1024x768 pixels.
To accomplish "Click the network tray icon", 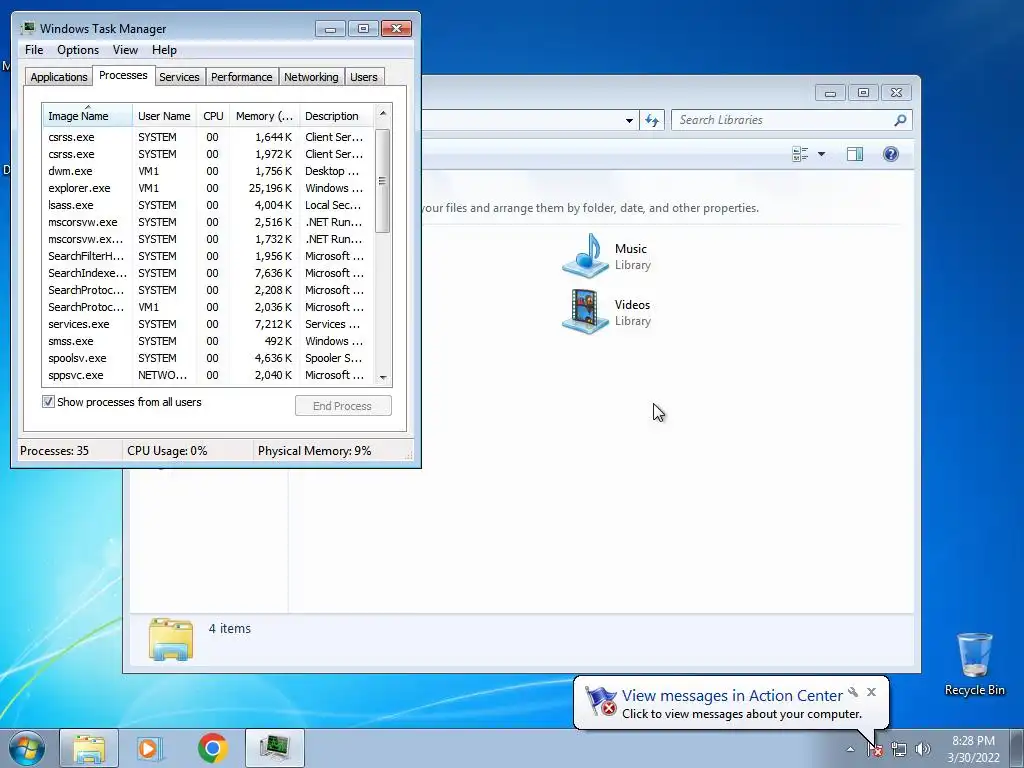I will click(x=899, y=750).
